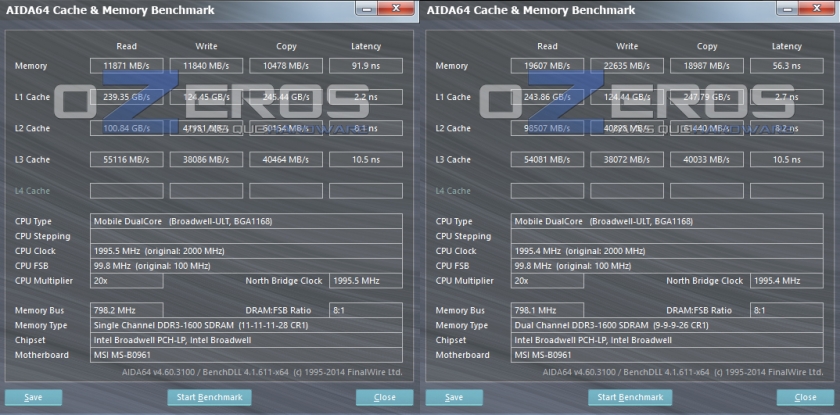Click L2 Cache Read value 100.84 GB/s
840x415 pixels.
pos(126,128)
